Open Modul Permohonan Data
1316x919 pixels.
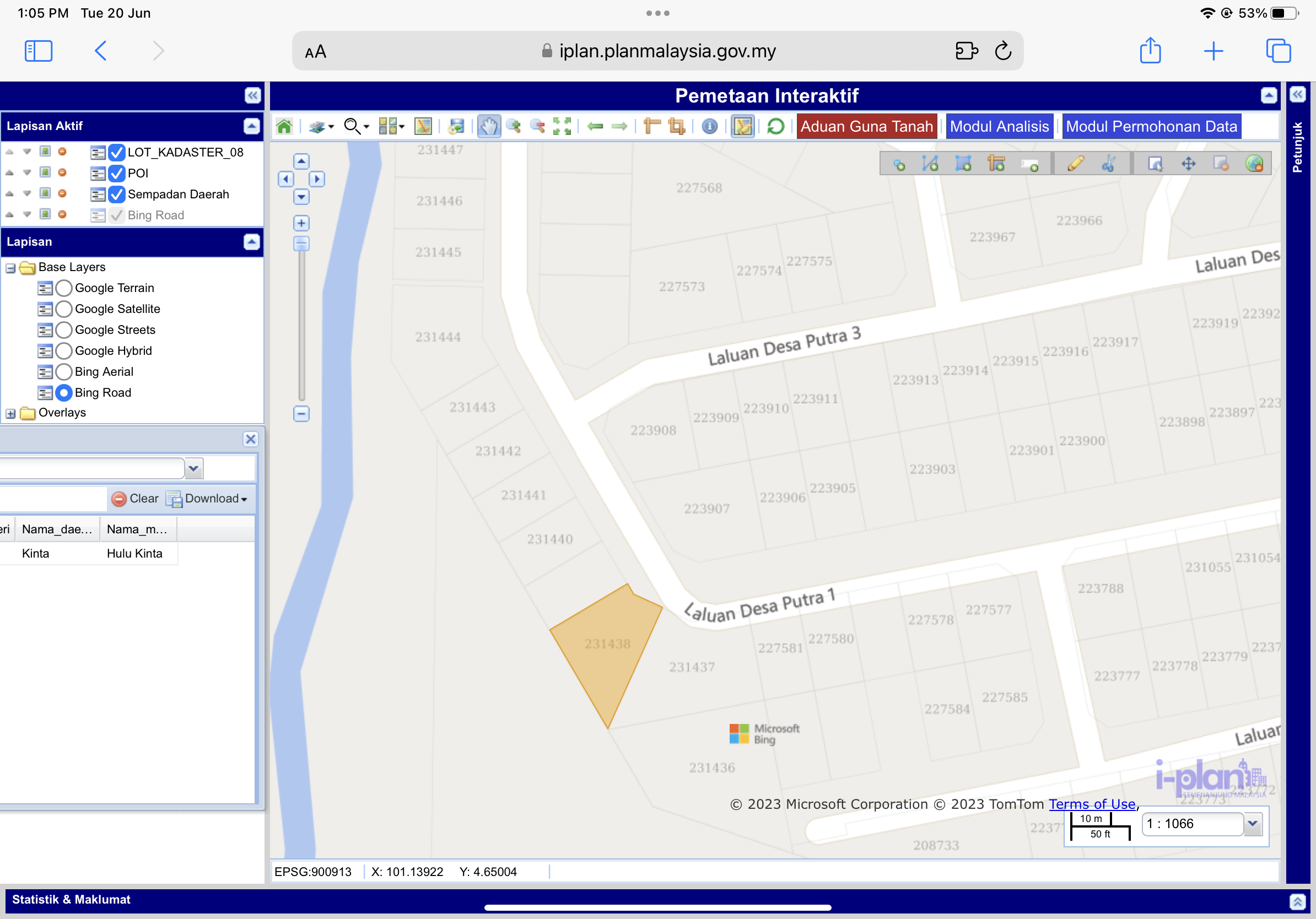(1151, 126)
